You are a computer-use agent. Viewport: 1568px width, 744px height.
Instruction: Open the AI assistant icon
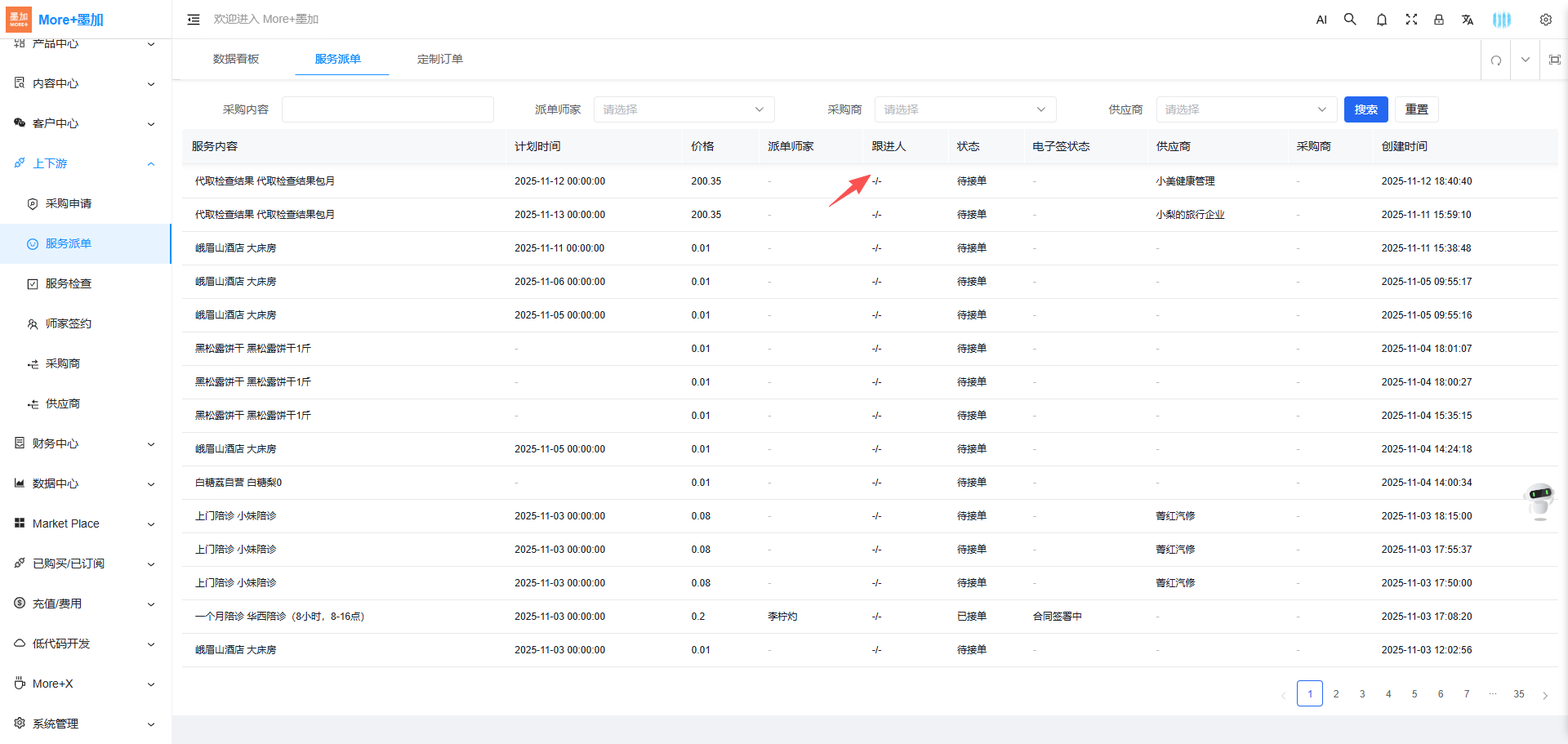pyautogui.click(x=1321, y=20)
